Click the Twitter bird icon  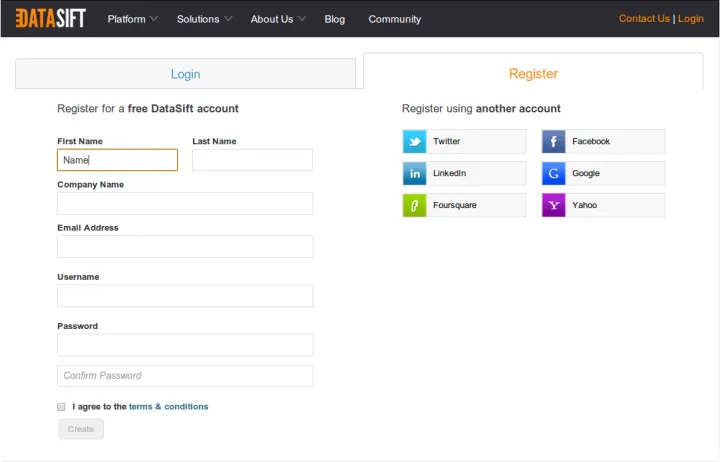click(415, 142)
